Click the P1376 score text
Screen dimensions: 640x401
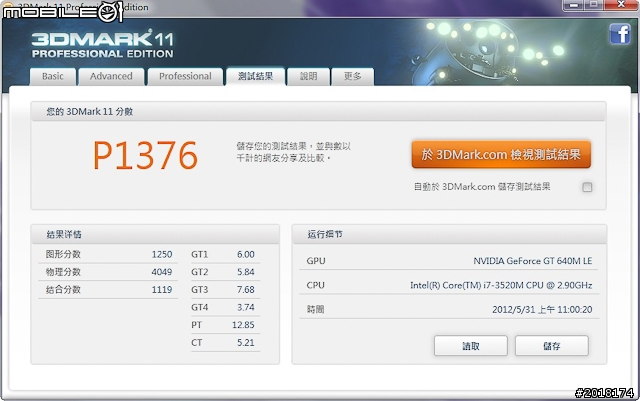pyautogui.click(x=145, y=156)
